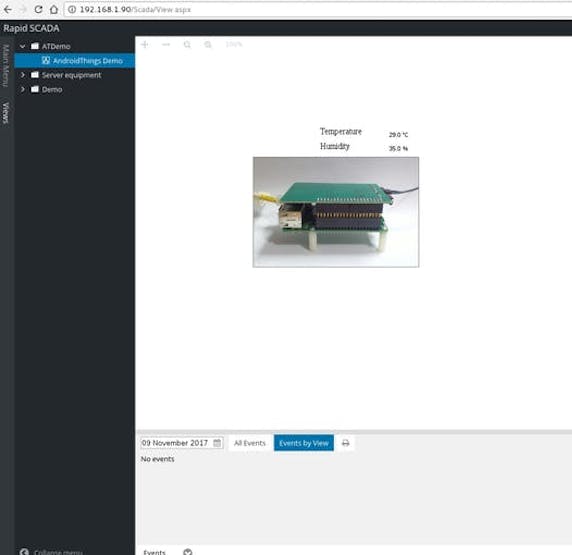
Task: Click the second magnifier icon in view toolbar
Action: click(x=208, y=44)
